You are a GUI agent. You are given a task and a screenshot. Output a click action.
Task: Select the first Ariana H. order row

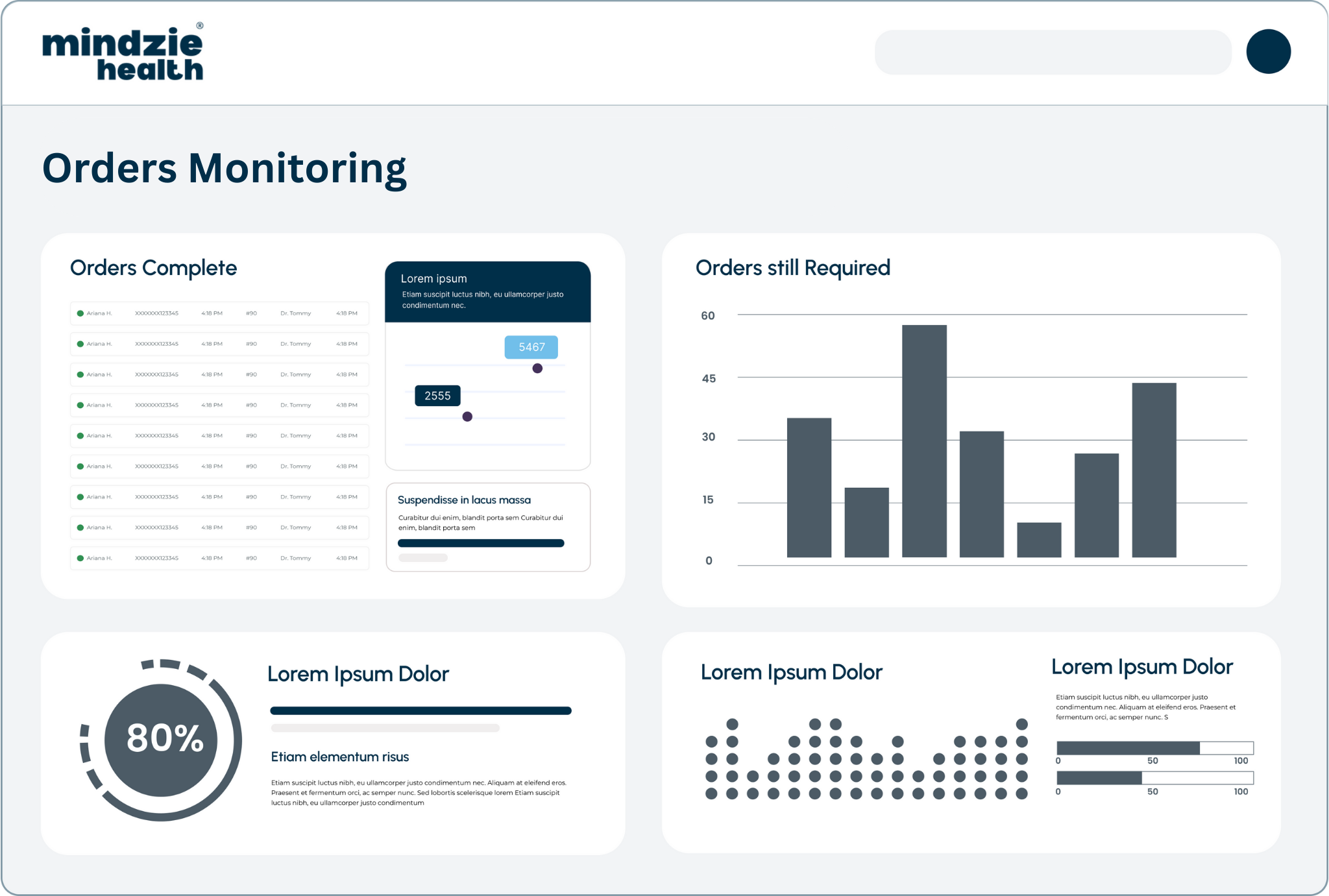tap(219, 313)
